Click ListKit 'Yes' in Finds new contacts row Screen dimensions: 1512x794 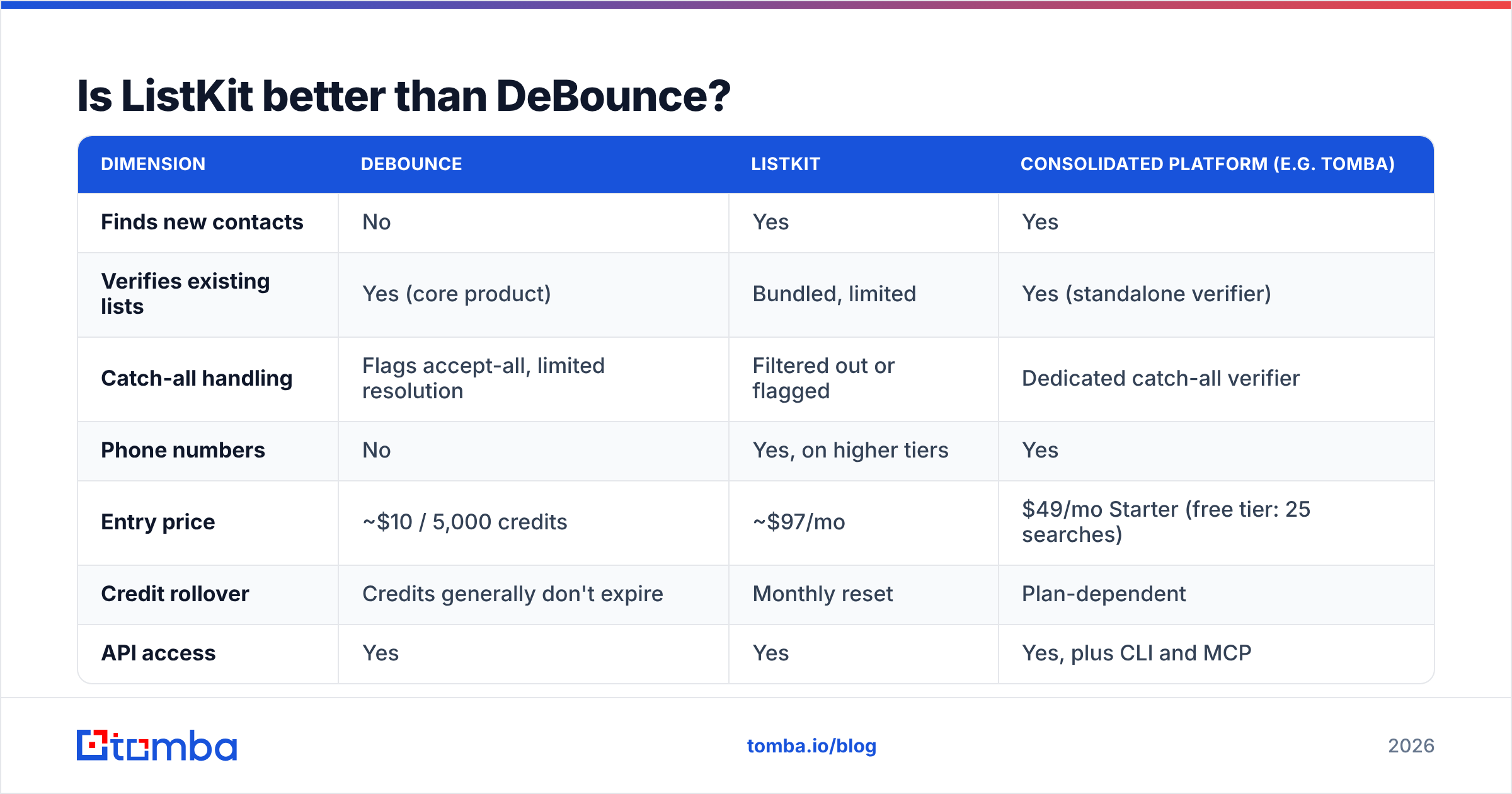tap(770, 222)
